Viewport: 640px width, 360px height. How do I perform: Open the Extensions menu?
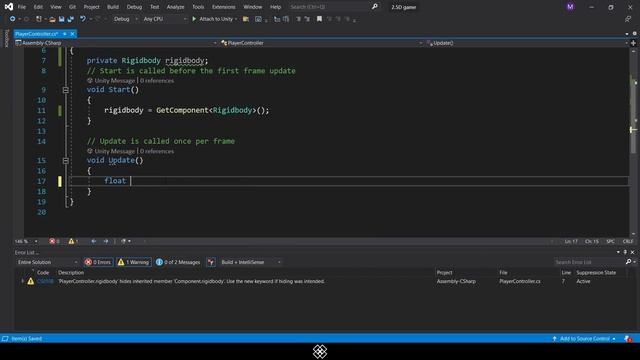click(223, 7)
